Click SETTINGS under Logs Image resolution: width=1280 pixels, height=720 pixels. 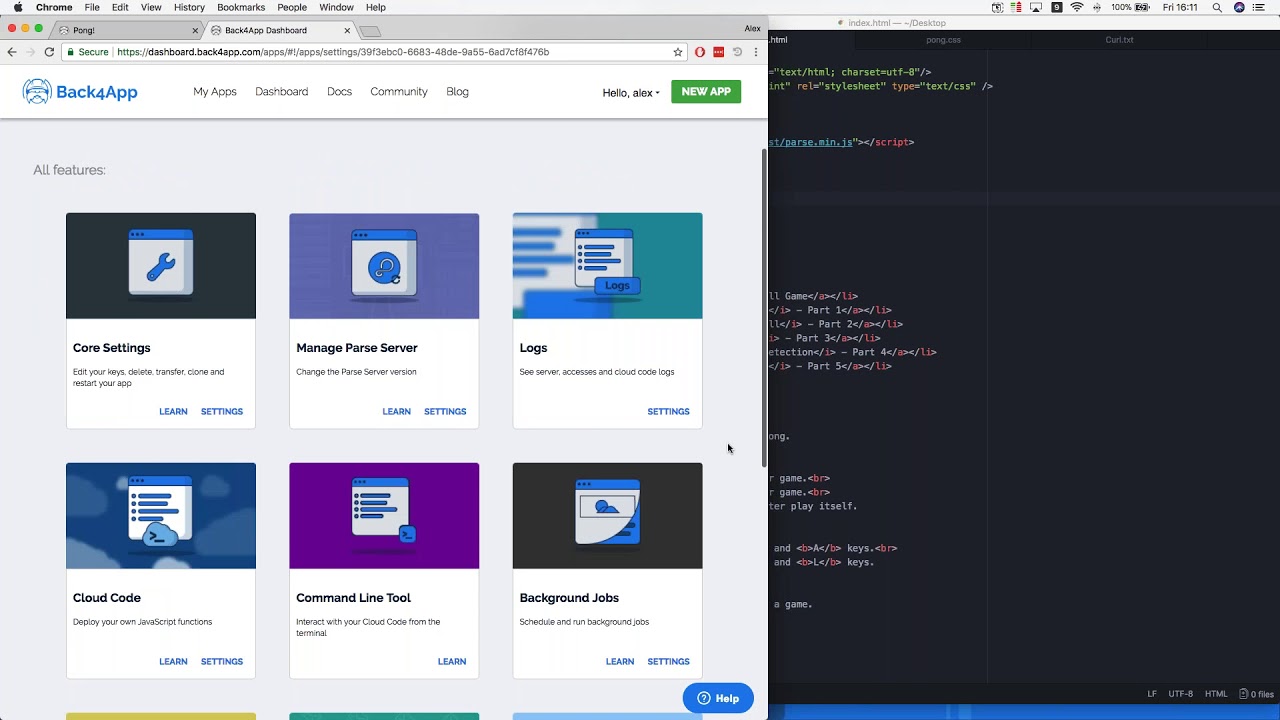click(668, 412)
